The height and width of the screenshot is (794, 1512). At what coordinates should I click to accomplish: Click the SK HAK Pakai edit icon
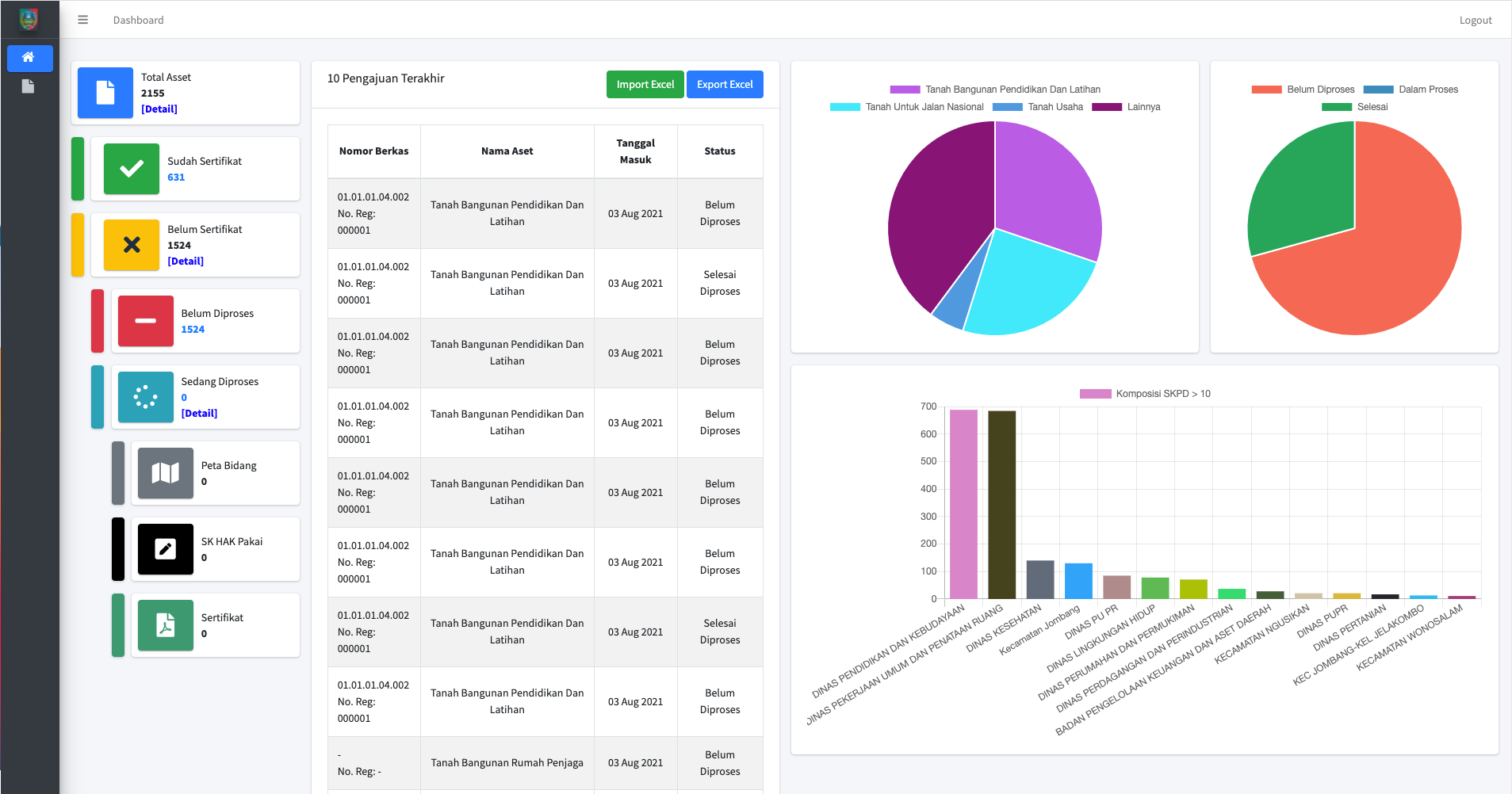click(x=165, y=549)
